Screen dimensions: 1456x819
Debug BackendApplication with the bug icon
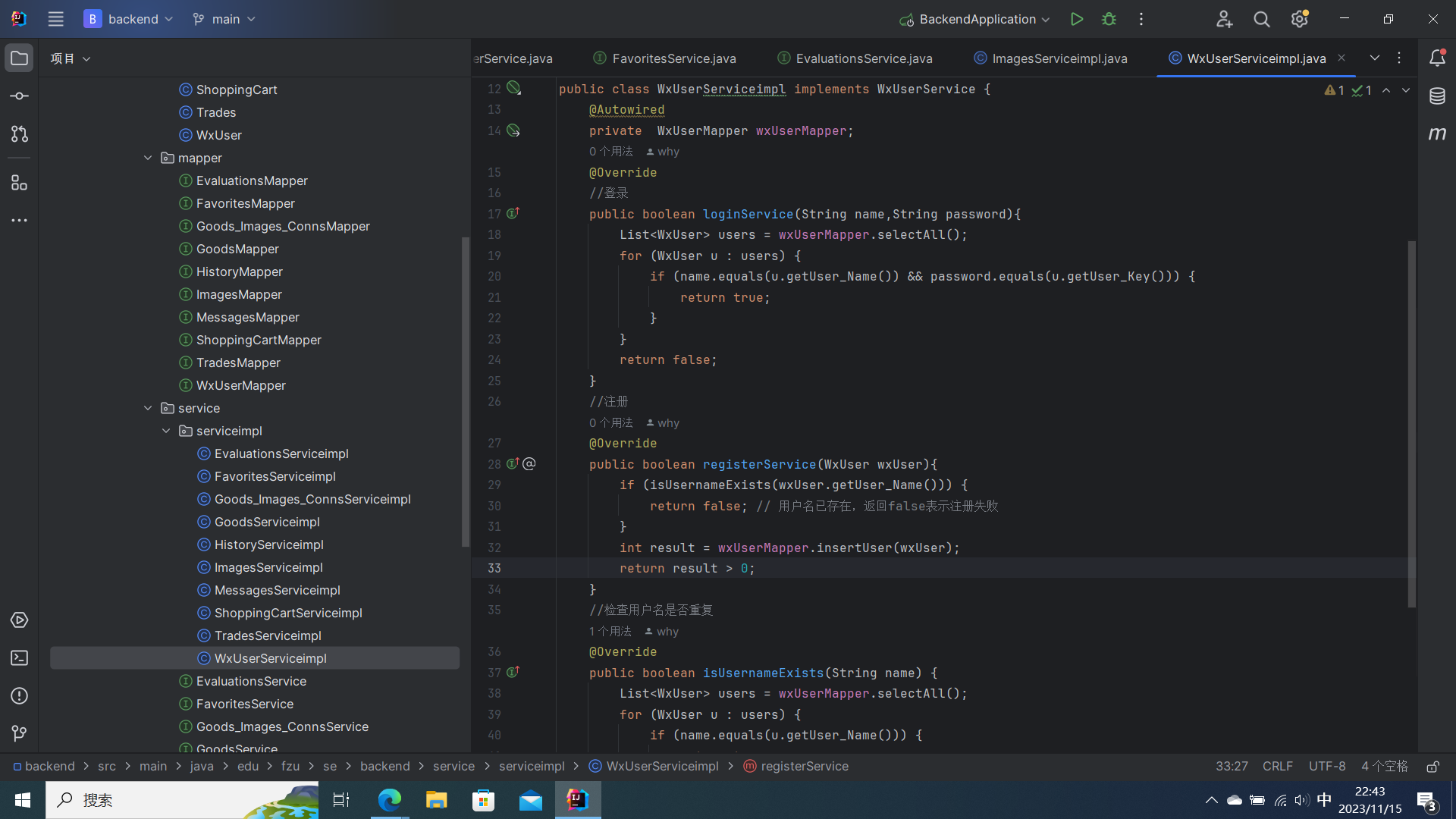pyautogui.click(x=1109, y=19)
